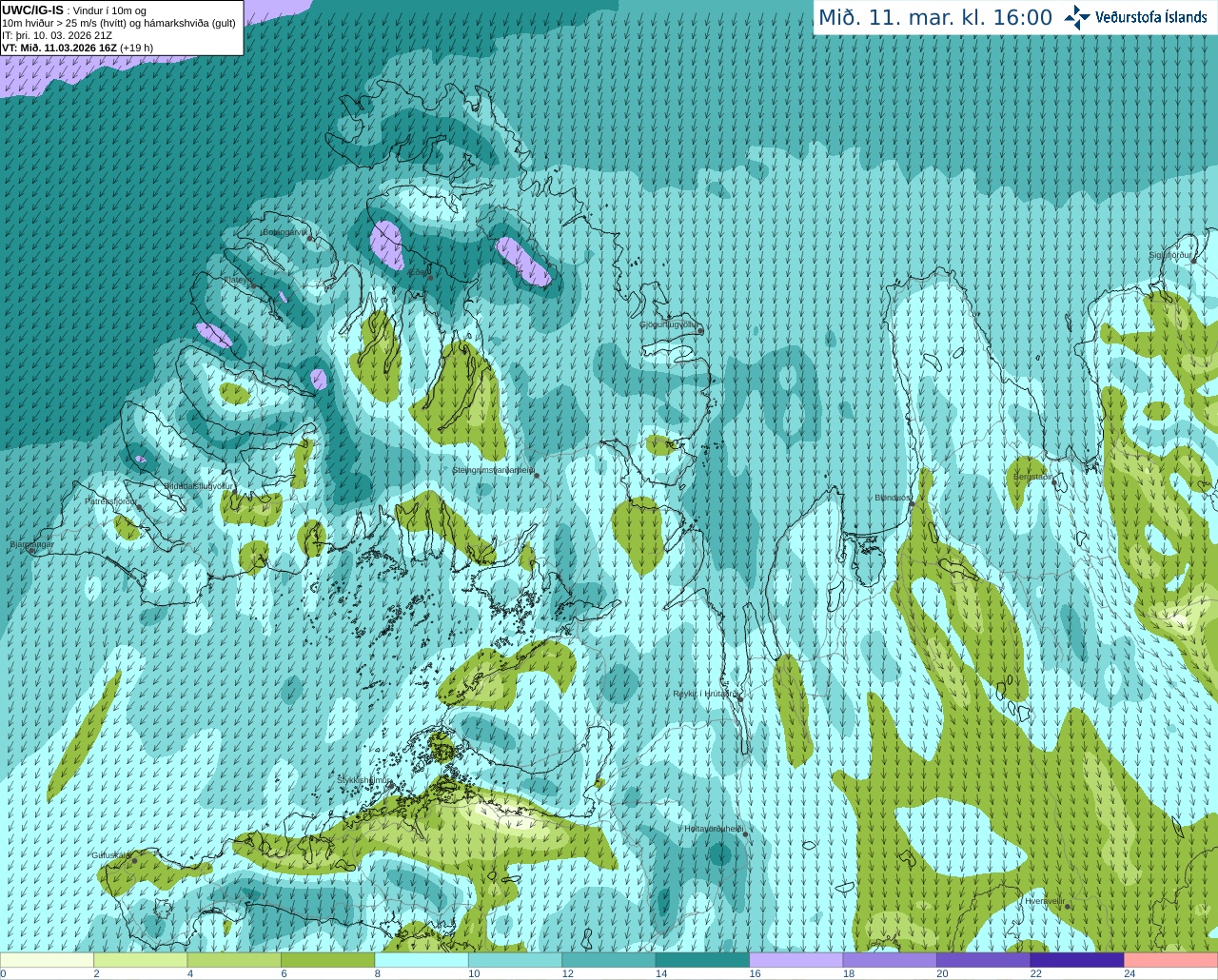Click the Steingrímsfjarðarheiði station label

[x=493, y=470]
